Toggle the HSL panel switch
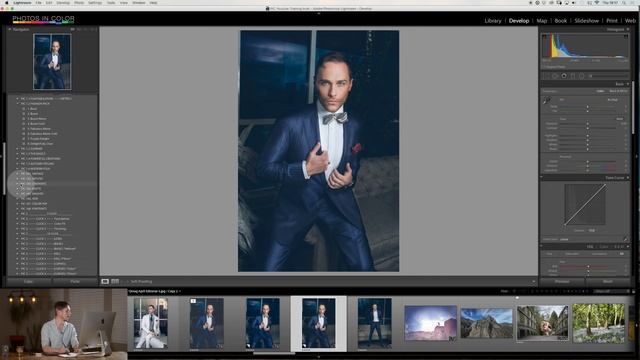Viewport: 640px width, 360px height. point(542,247)
